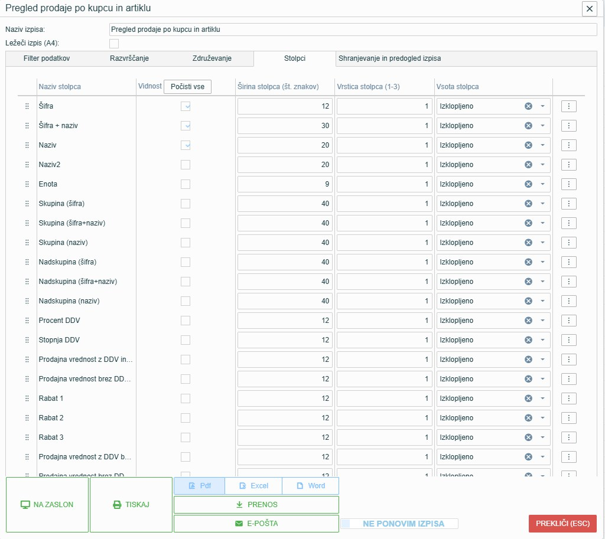
Task: Click the drag handle for Procent DDV row
Action: click(x=27, y=320)
